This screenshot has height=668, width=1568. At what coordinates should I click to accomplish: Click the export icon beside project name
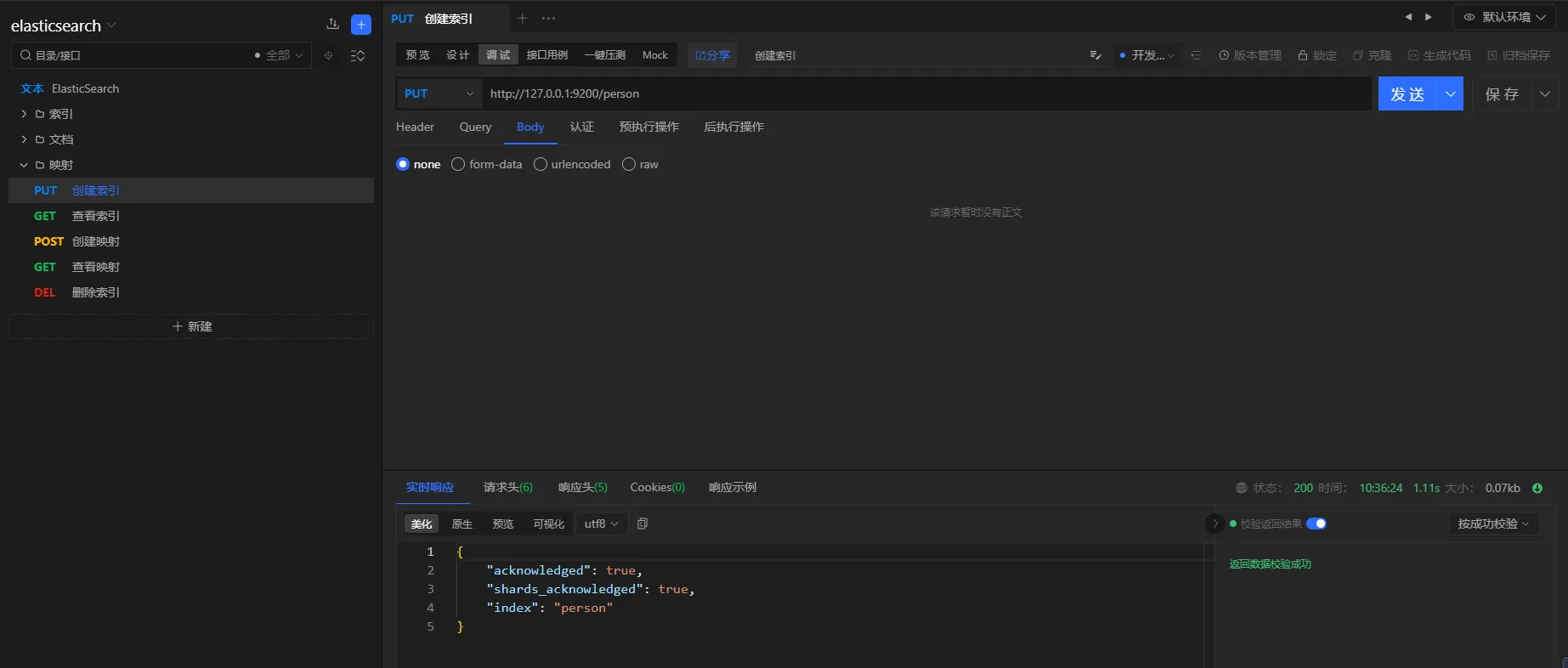[x=332, y=25]
